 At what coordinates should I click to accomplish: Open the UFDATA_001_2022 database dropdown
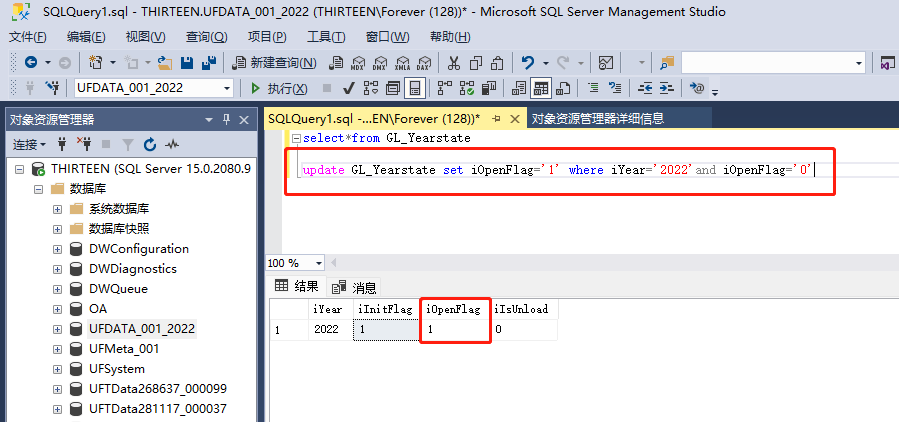tap(227, 88)
